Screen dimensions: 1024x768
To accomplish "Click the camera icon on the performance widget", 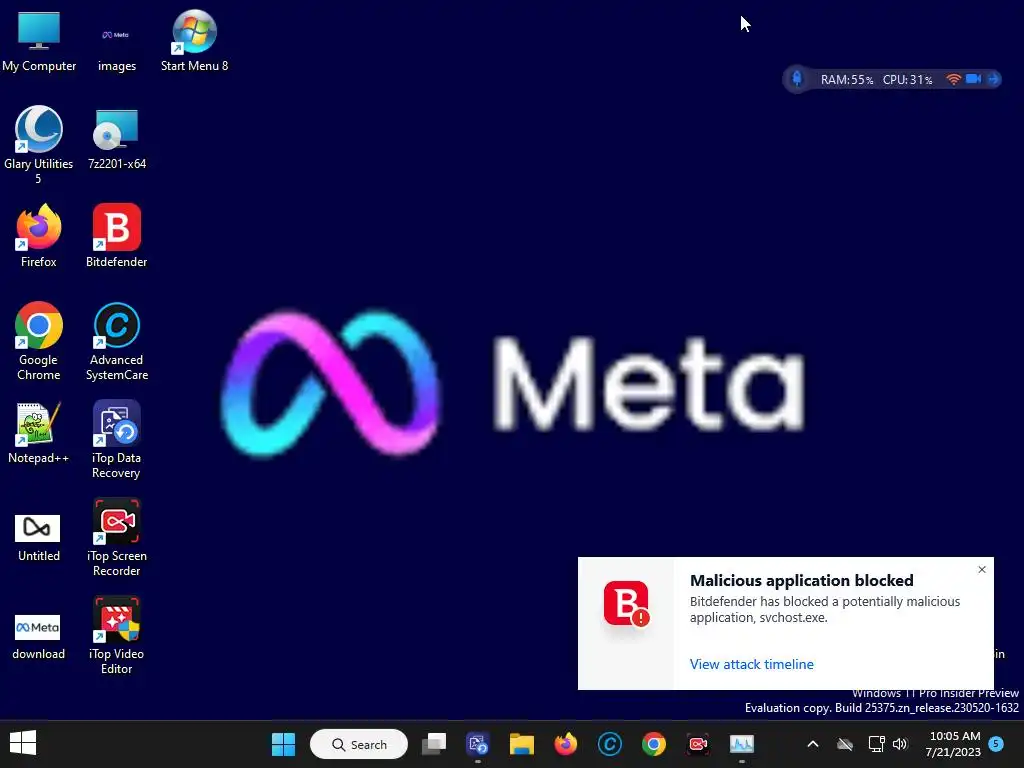I will tap(973, 79).
